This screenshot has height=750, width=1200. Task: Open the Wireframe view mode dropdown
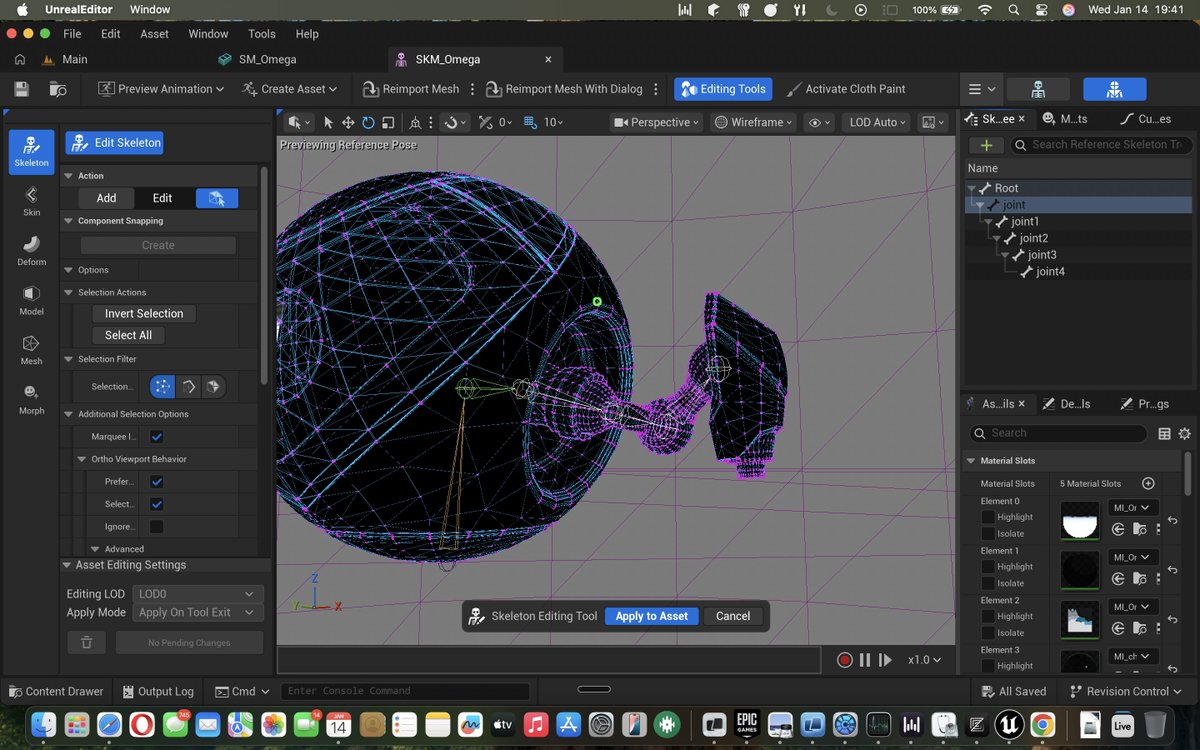tap(754, 122)
